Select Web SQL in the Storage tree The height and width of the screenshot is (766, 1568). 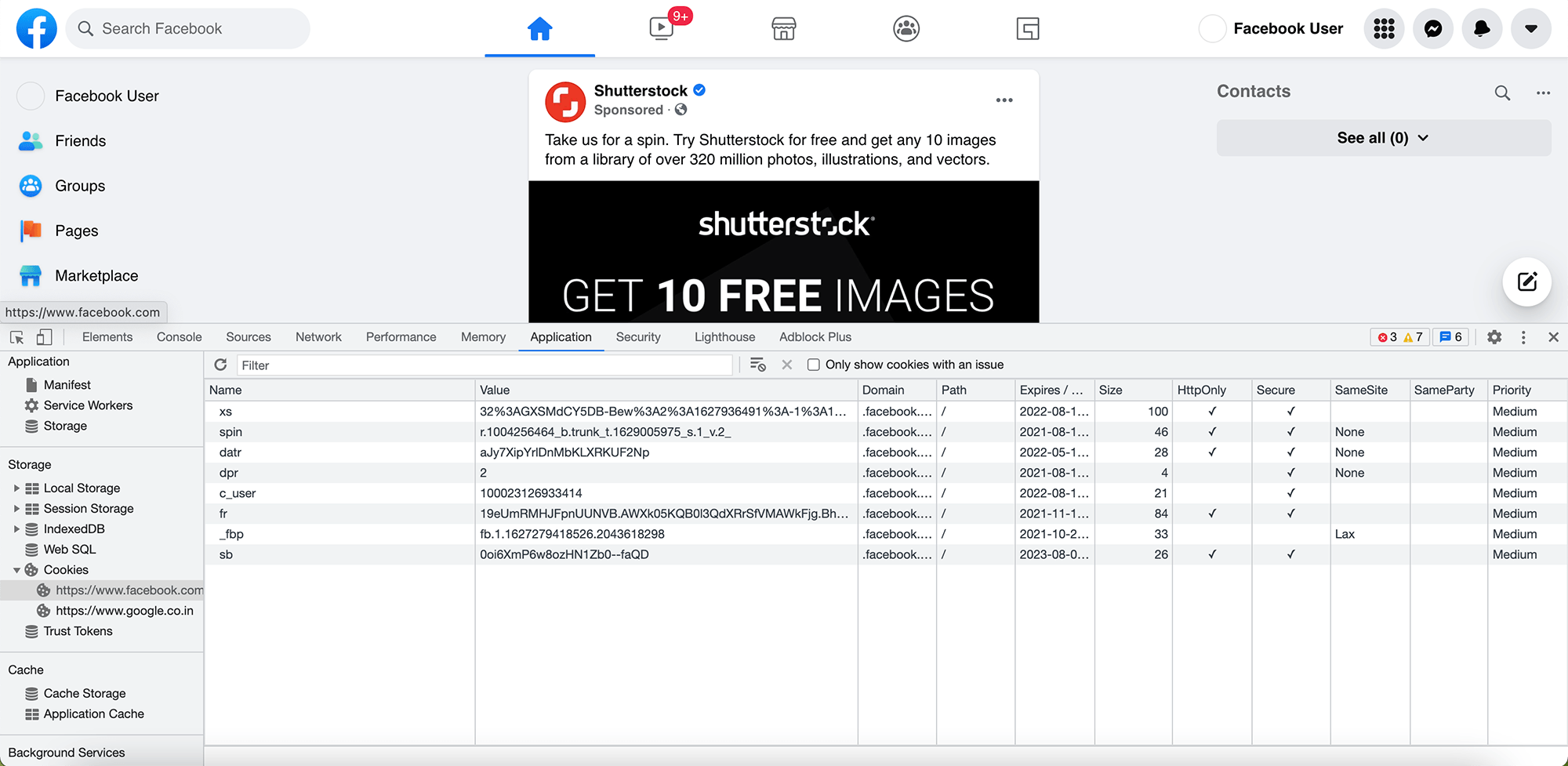pyautogui.click(x=70, y=550)
